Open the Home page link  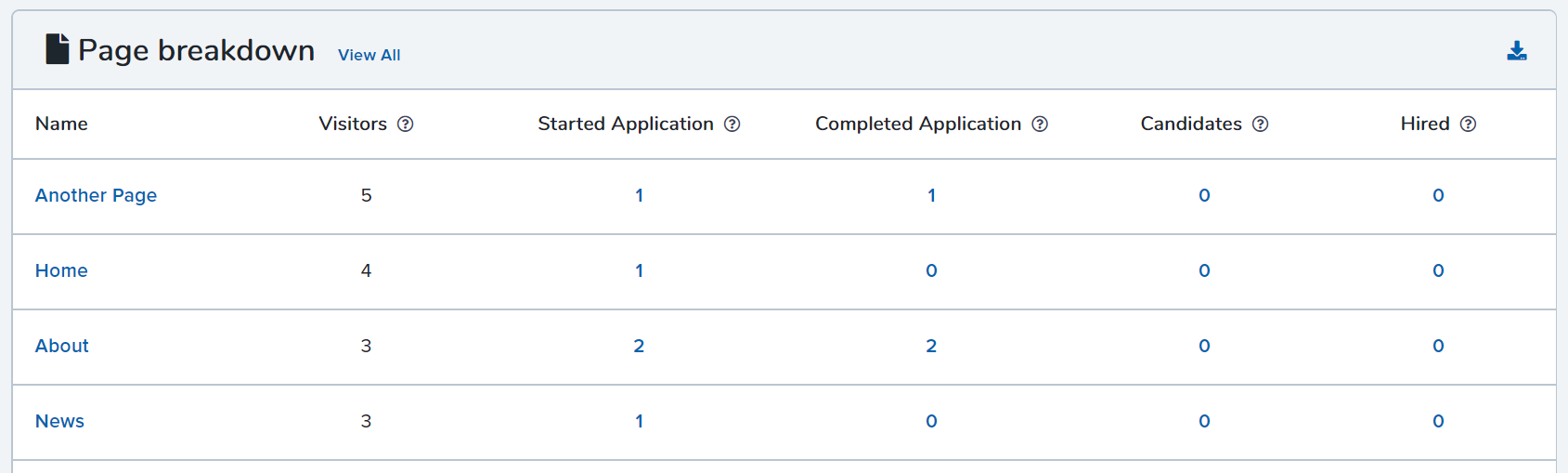pos(61,270)
